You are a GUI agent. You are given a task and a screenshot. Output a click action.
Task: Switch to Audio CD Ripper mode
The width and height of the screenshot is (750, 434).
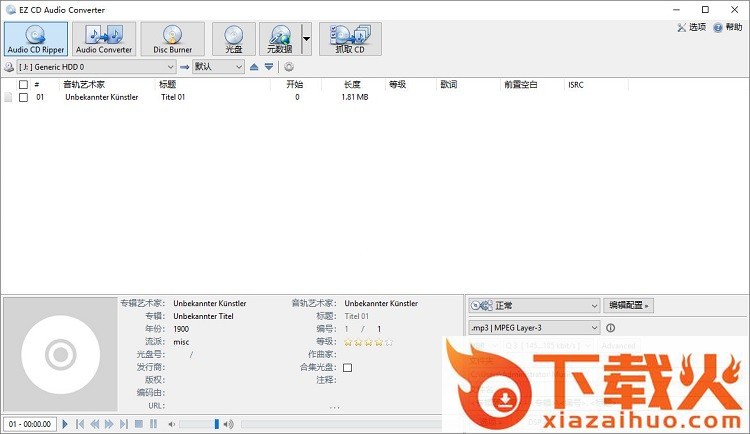click(36, 39)
